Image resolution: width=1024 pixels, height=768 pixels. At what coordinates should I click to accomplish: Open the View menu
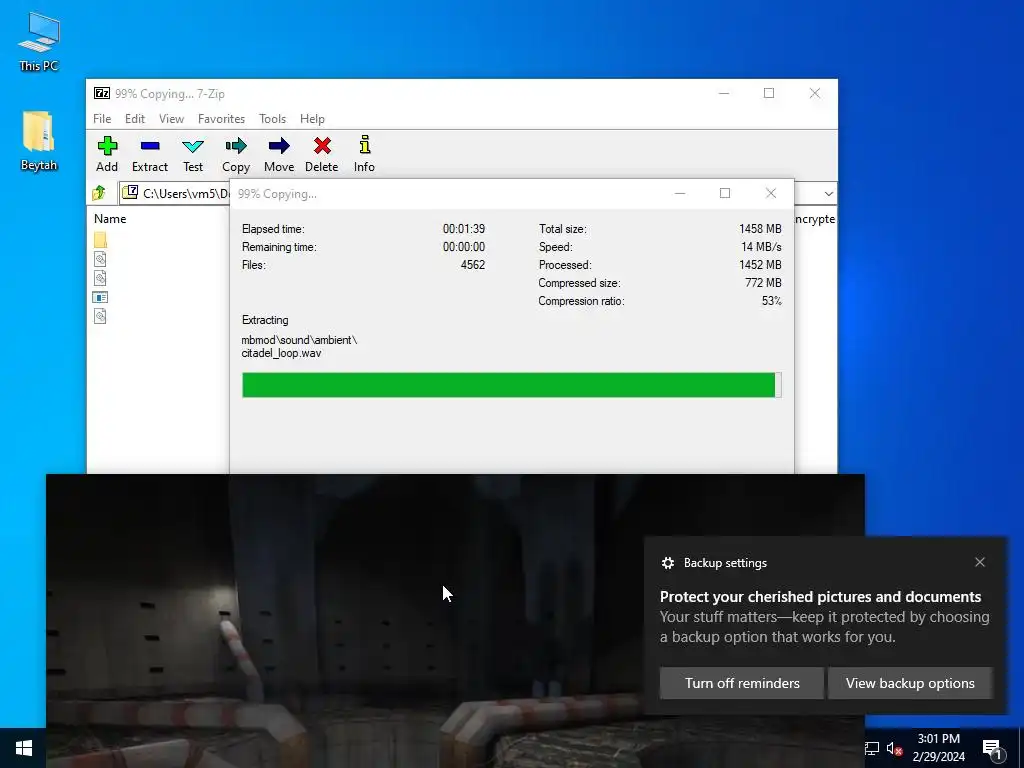[x=171, y=119]
